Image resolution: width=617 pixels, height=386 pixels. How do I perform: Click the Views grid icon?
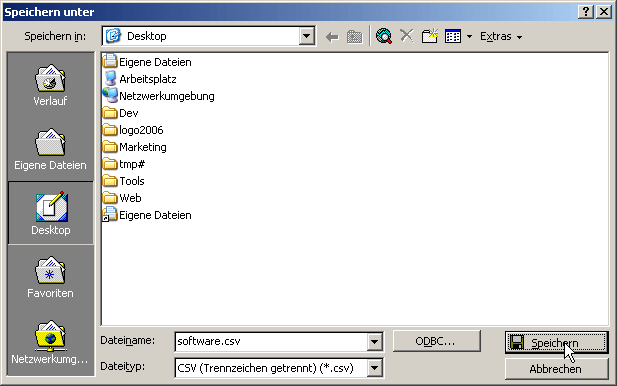click(453, 37)
